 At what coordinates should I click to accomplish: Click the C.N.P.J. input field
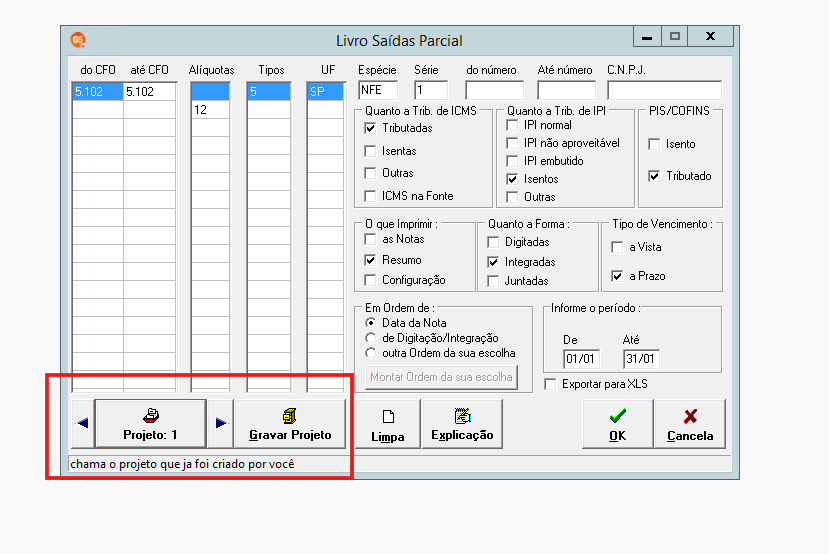(x=664, y=90)
